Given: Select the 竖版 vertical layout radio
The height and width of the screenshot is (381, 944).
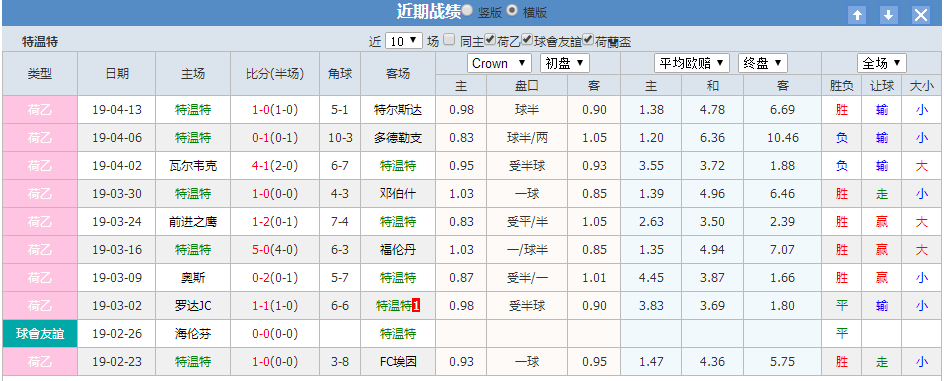Looking at the screenshot, I should tap(468, 10).
